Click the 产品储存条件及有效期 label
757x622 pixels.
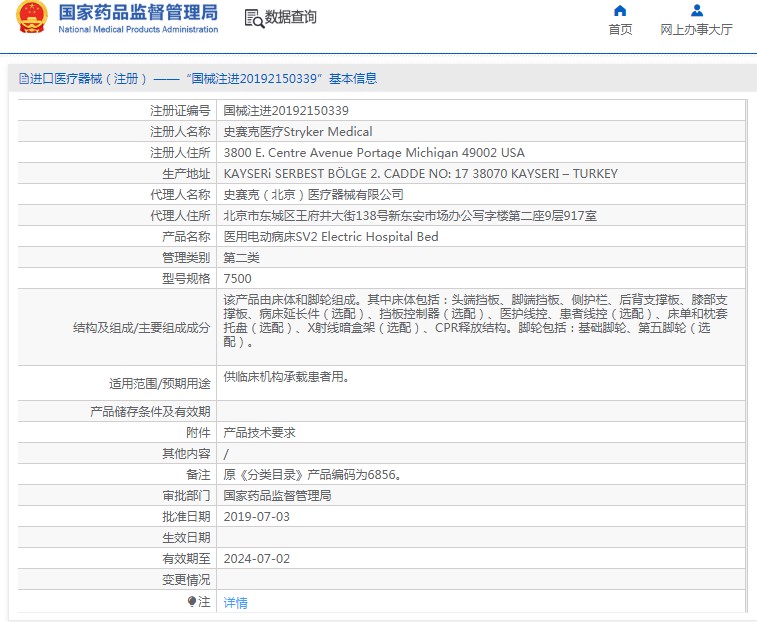point(150,412)
